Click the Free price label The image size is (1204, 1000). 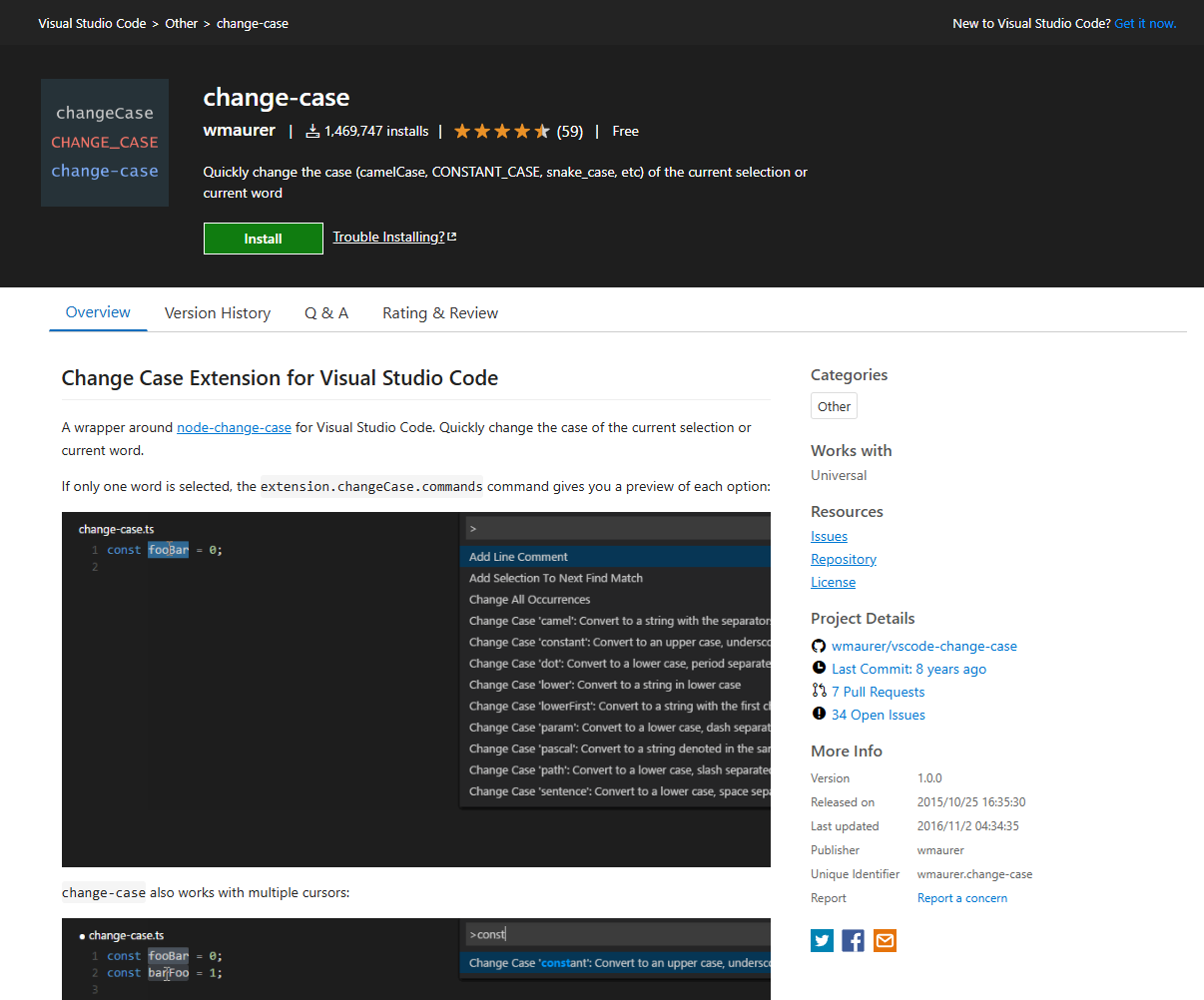[625, 131]
